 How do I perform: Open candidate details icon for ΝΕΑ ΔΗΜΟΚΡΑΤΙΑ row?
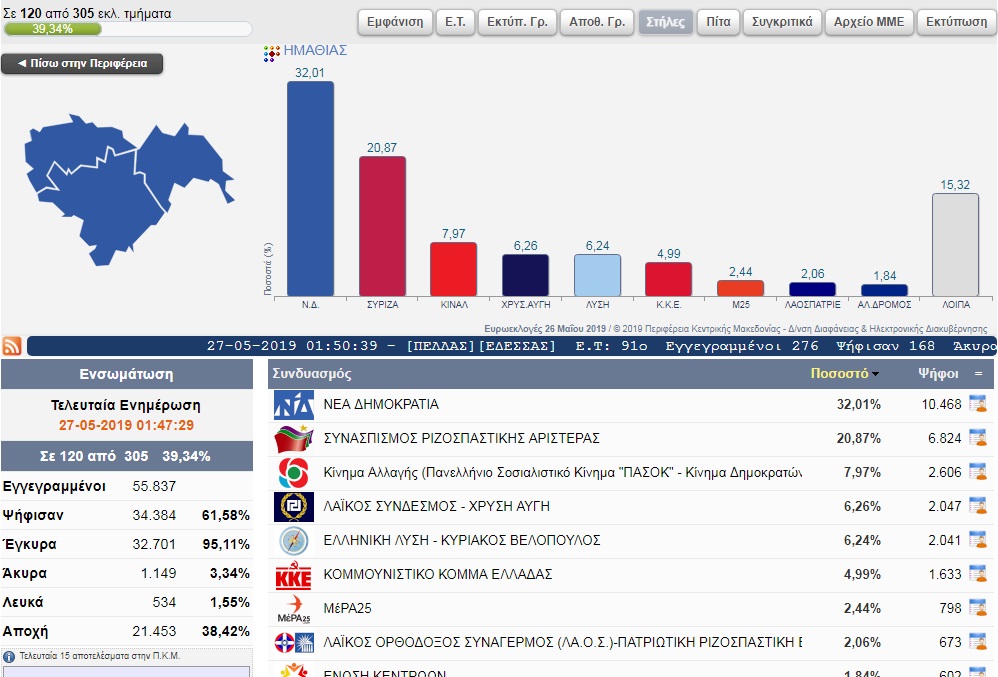pos(977,404)
